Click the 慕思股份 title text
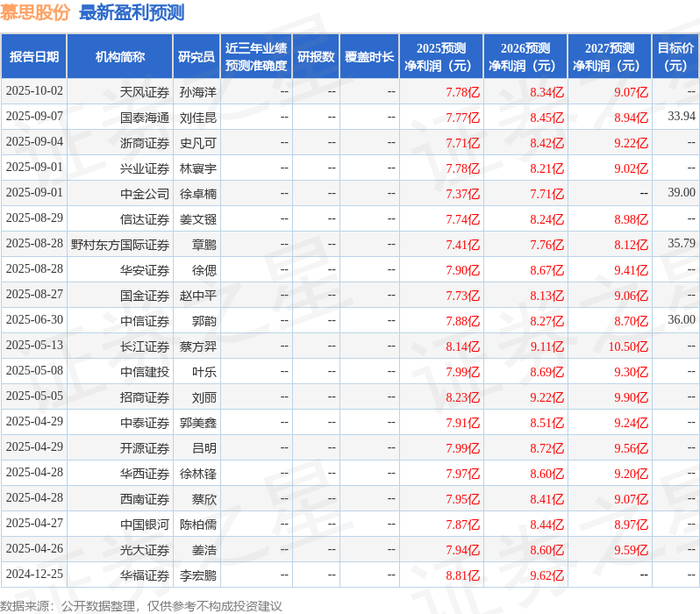Viewport: 700px width, 614px height. tap(35, 12)
